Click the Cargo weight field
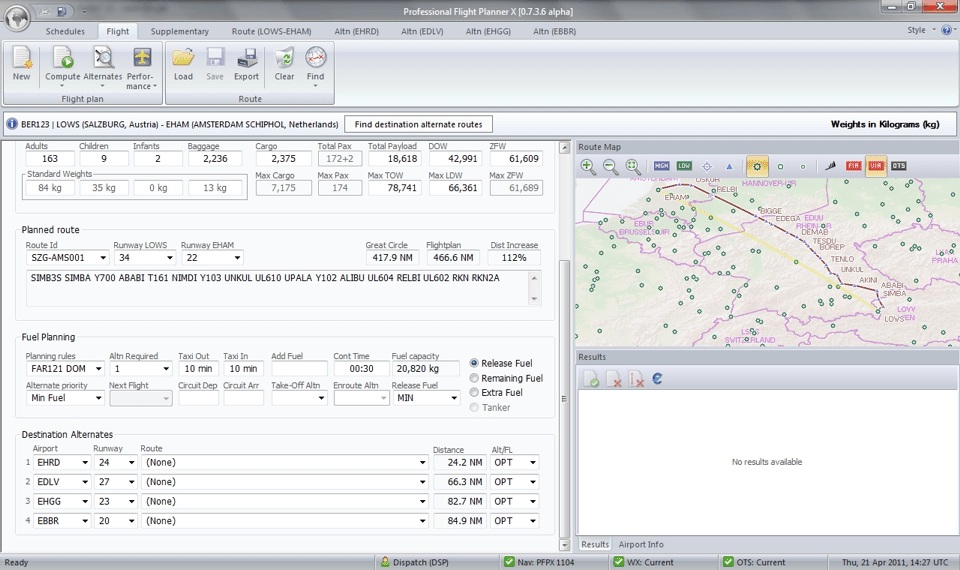This screenshot has width=960, height=570. tap(283, 159)
